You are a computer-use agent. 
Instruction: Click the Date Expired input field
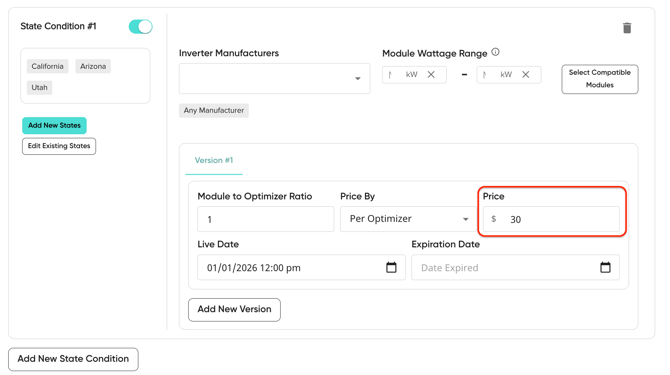pyautogui.click(x=515, y=267)
